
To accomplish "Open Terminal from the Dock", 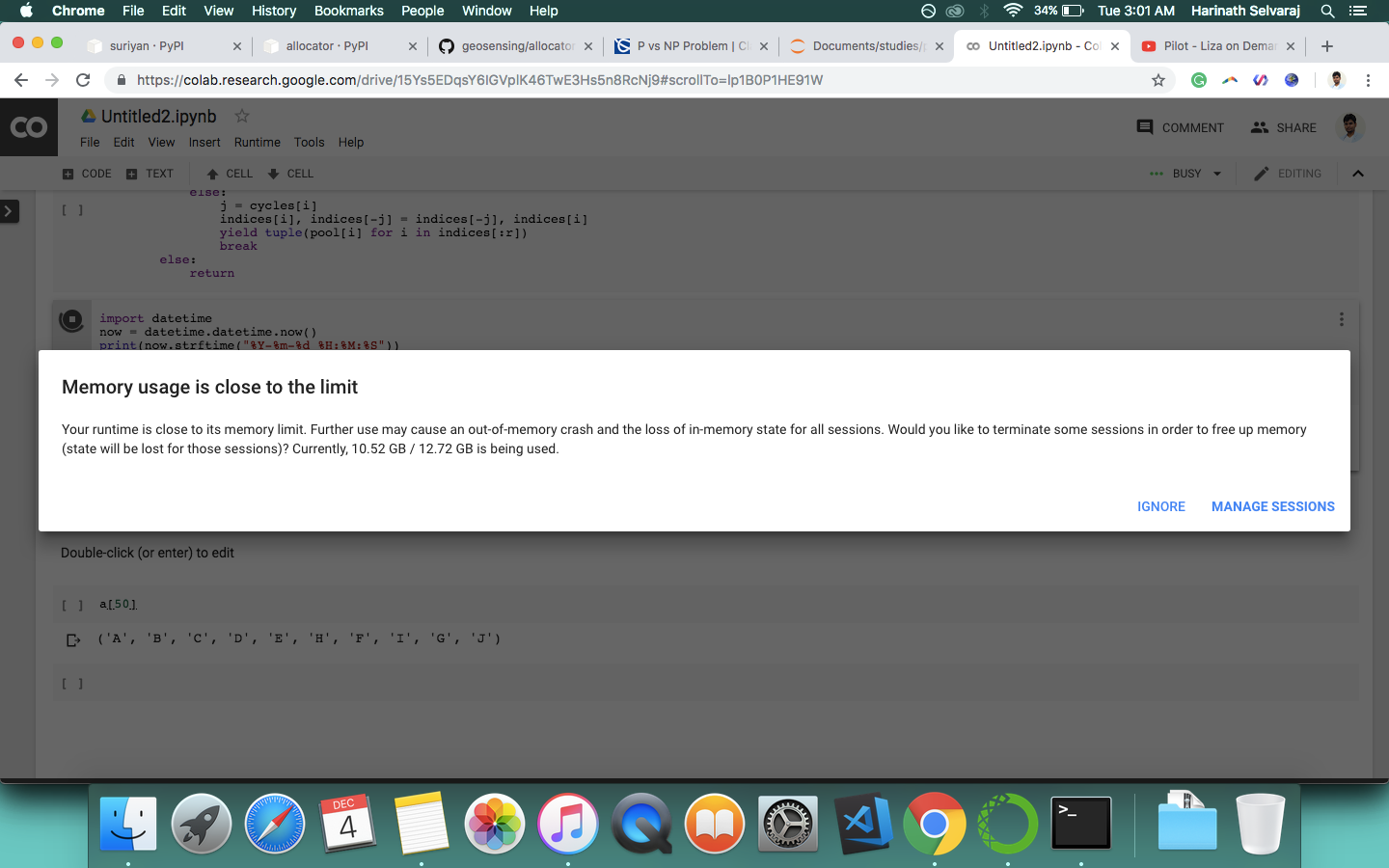I will 1081,824.
